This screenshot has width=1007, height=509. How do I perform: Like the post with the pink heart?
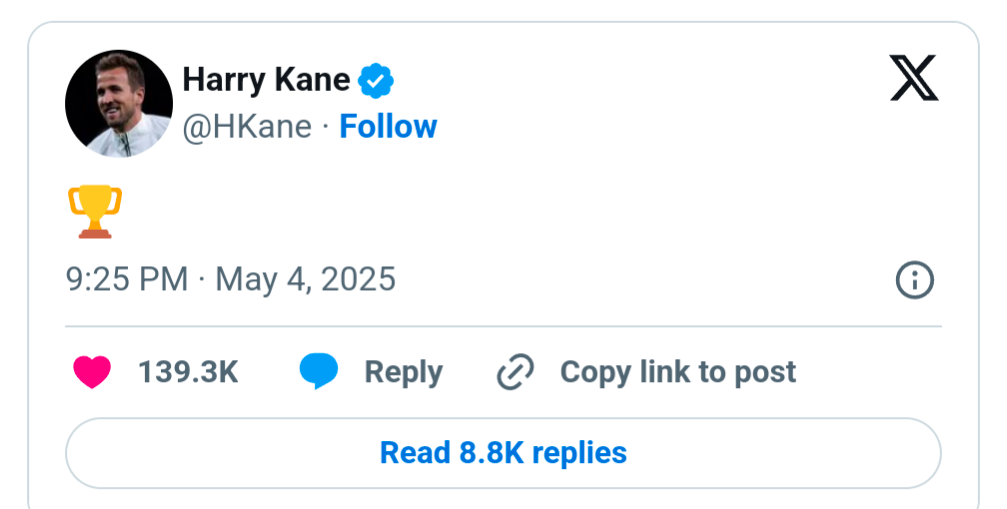tap(92, 372)
